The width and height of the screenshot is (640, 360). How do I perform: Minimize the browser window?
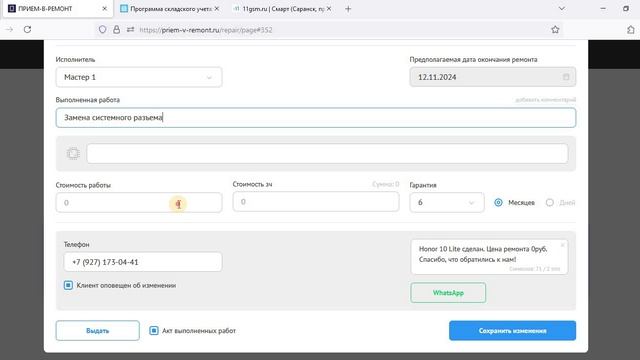[x=603, y=9]
